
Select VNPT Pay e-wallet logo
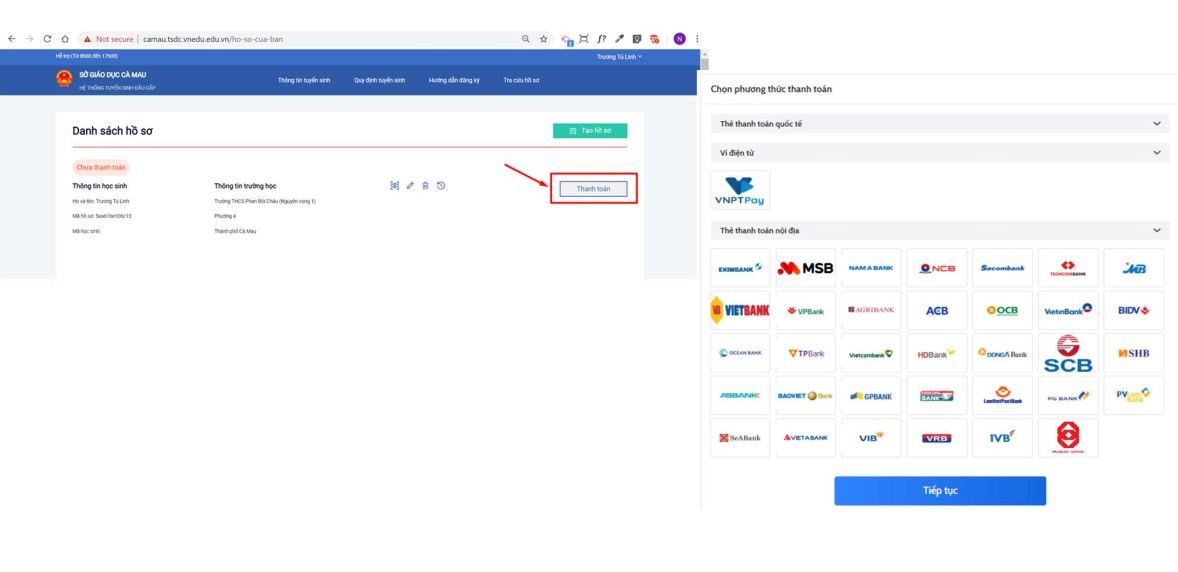point(740,189)
